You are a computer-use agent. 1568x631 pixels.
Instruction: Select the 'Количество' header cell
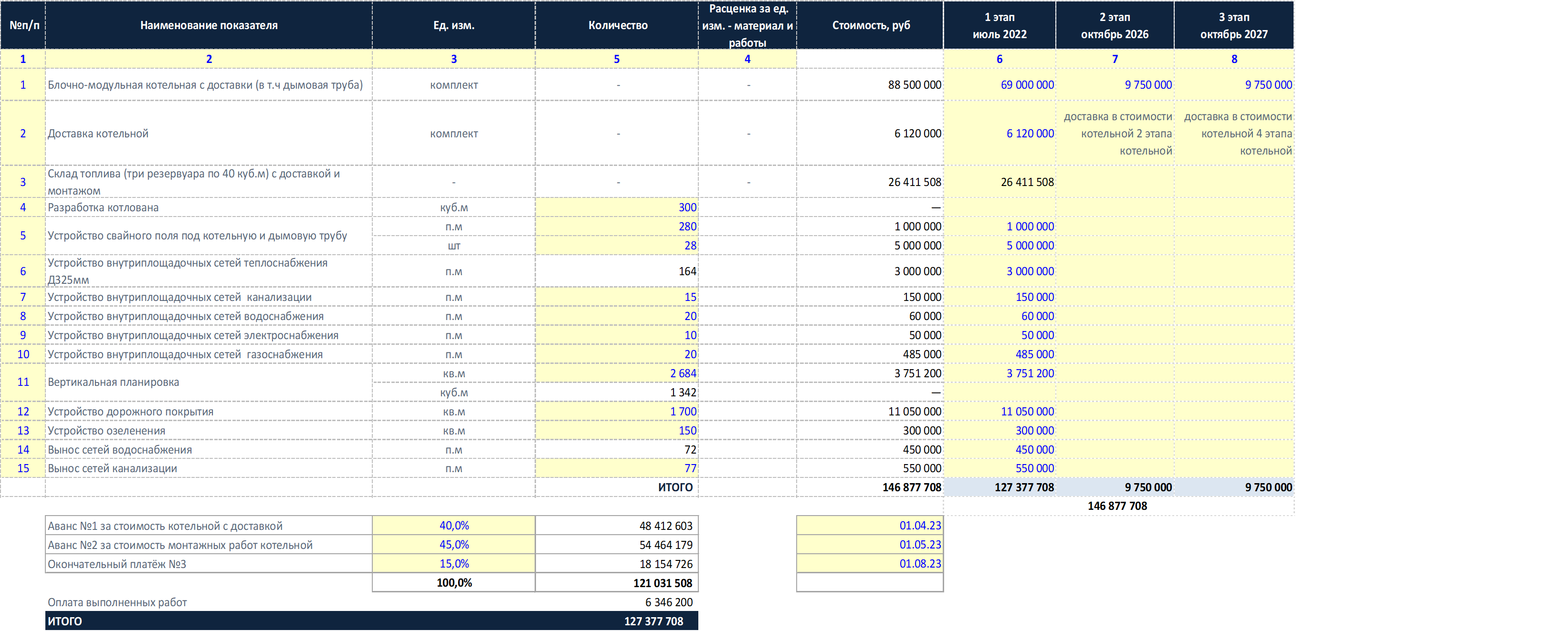(617, 25)
